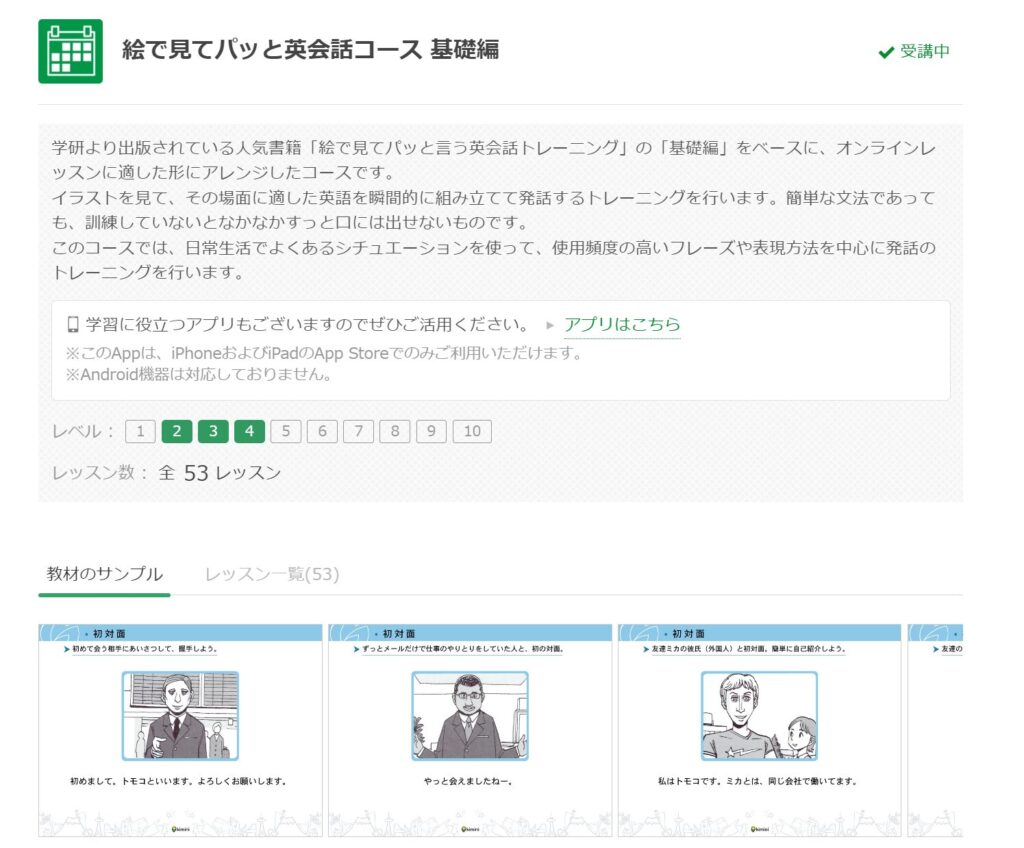The width and height of the screenshot is (1024, 848).
Task: Open first sample slide with handshake greeting
Action: click(x=180, y=730)
